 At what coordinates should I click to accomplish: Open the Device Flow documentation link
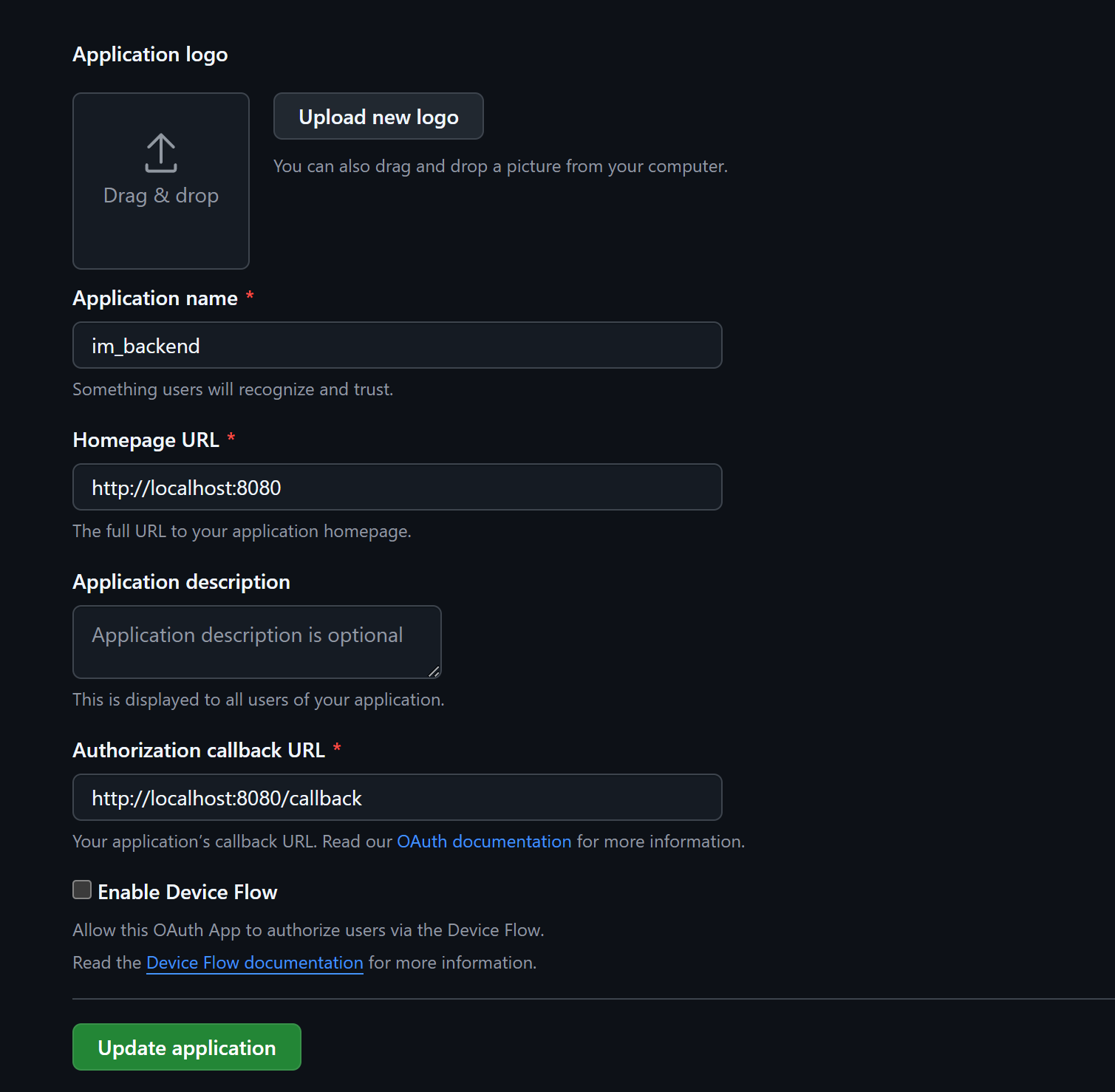(254, 963)
